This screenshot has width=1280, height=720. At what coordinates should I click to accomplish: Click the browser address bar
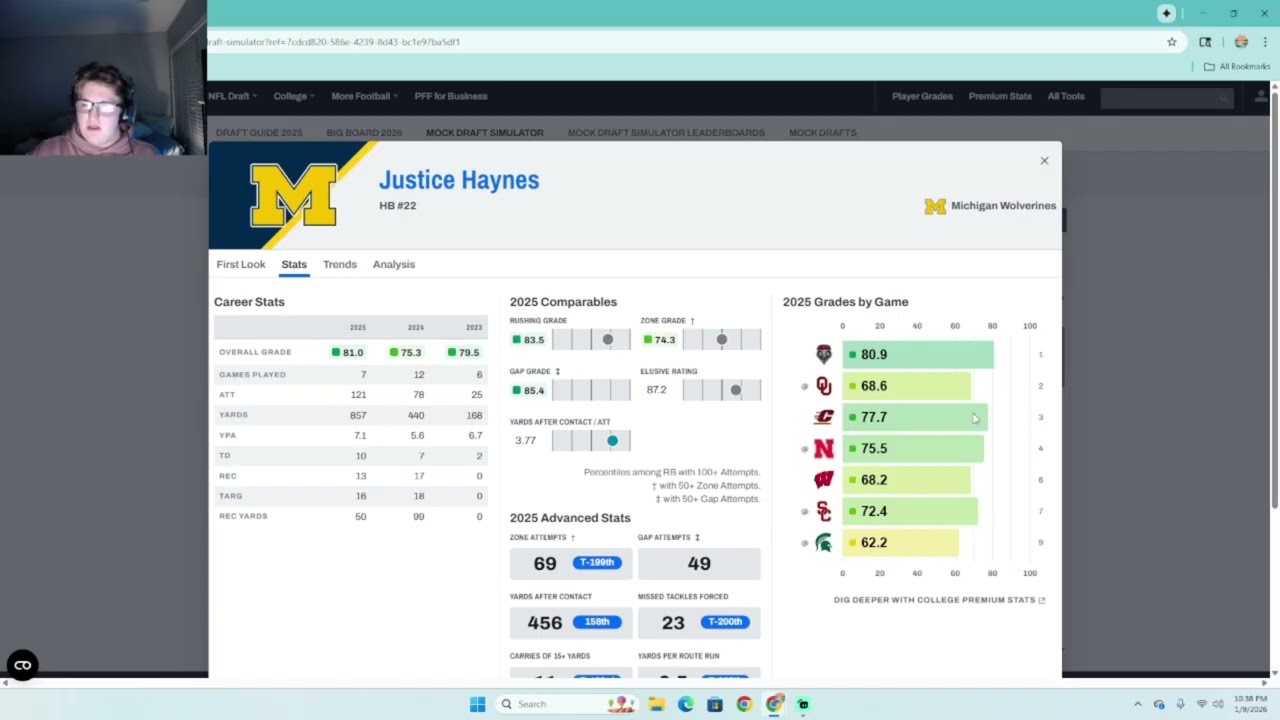click(684, 42)
